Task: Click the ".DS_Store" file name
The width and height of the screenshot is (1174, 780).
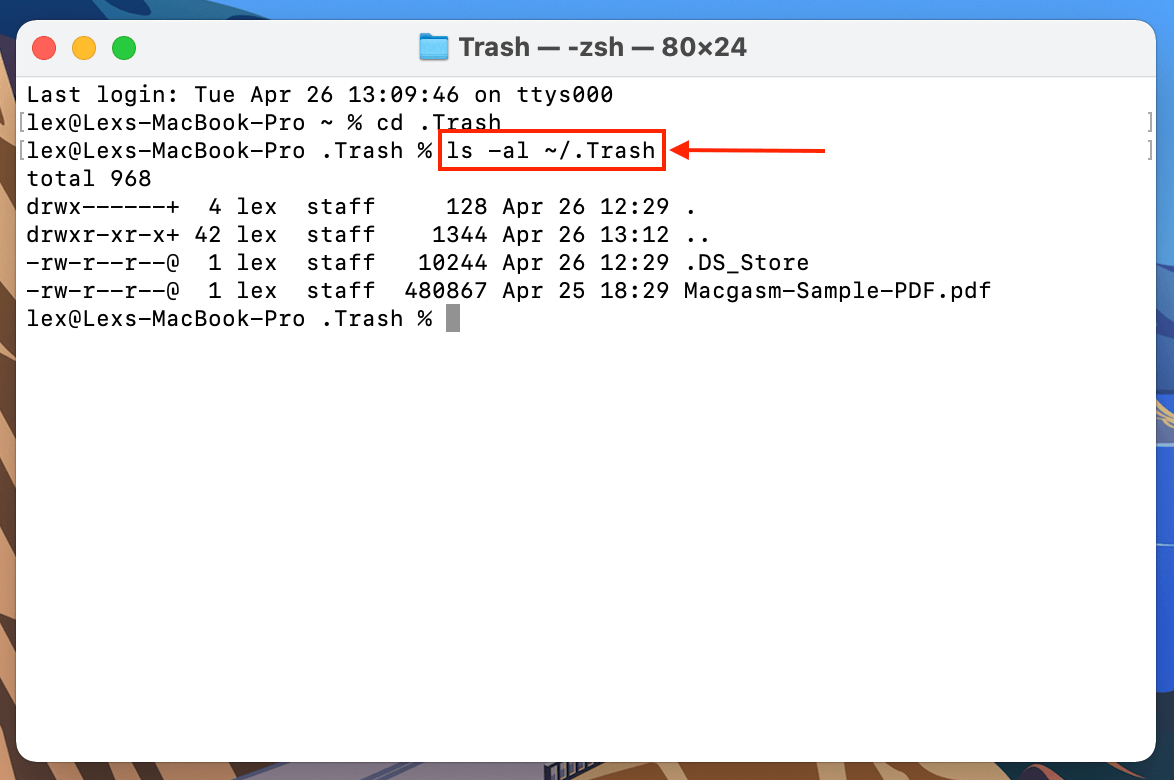Action: pyautogui.click(x=746, y=263)
